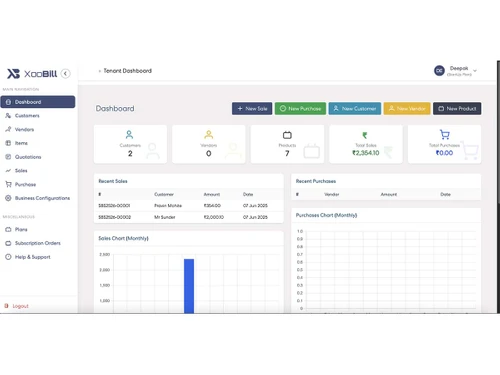This screenshot has height=375, width=500.
Task: Open Business Configurations label
Action: (x=42, y=198)
